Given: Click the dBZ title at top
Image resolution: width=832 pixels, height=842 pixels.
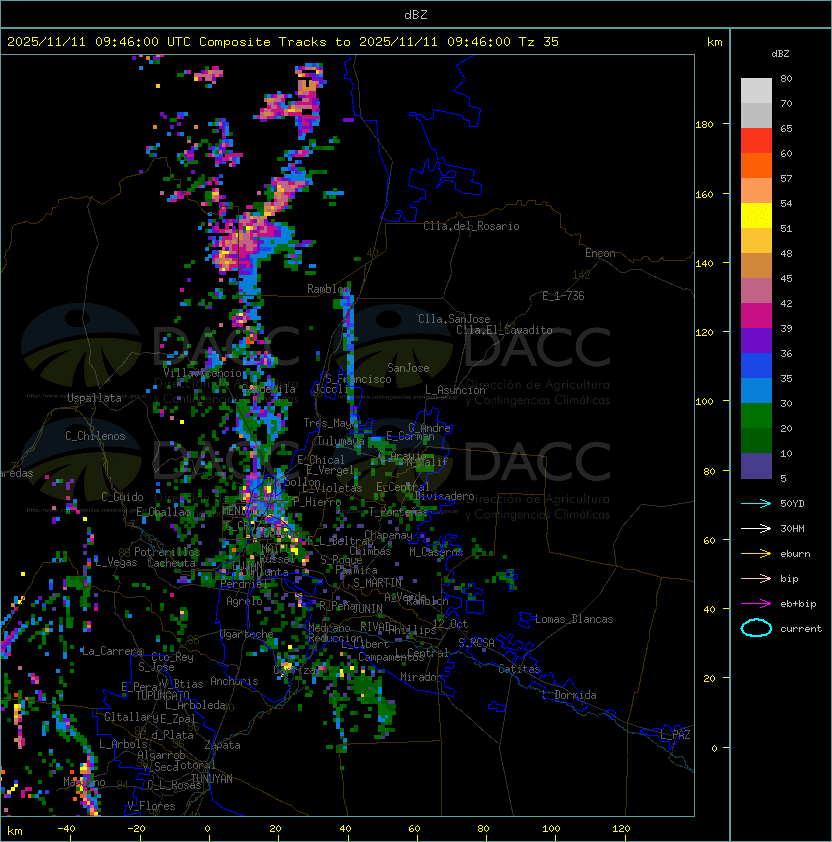Looking at the screenshot, I should click(416, 14).
